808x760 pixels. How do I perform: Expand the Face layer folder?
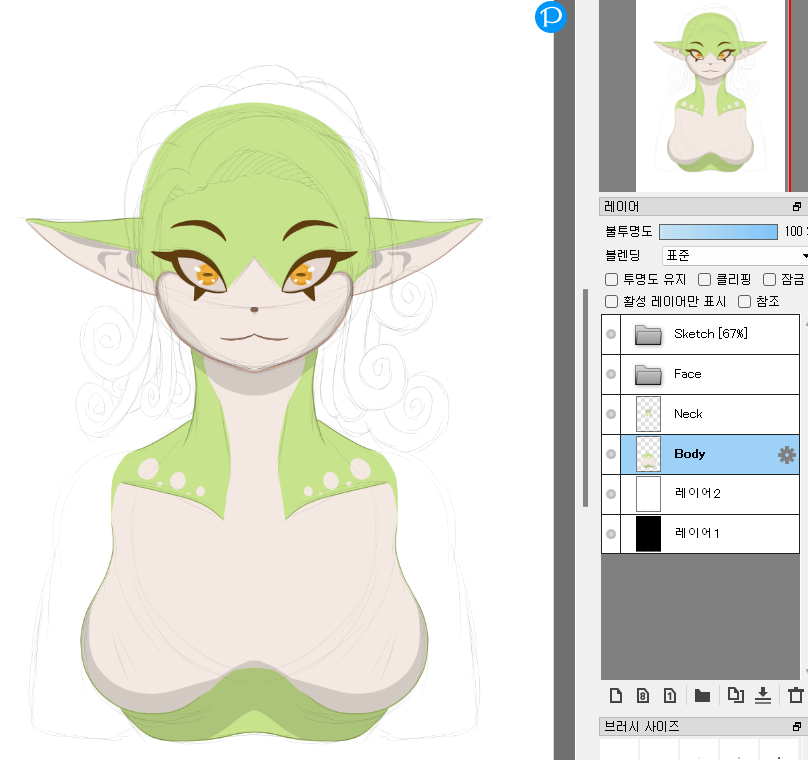click(649, 374)
